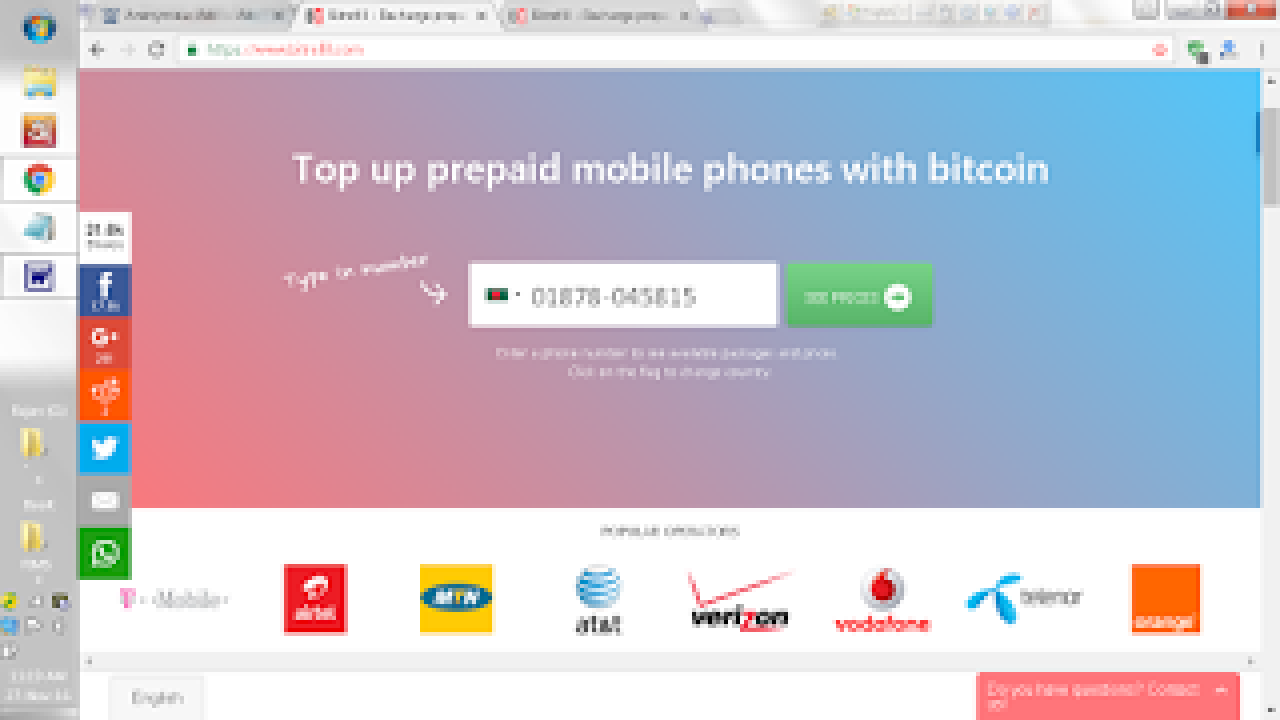Share by email envelope icon
The width and height of the screenshot is (1280, 720).
coord(105,500)
